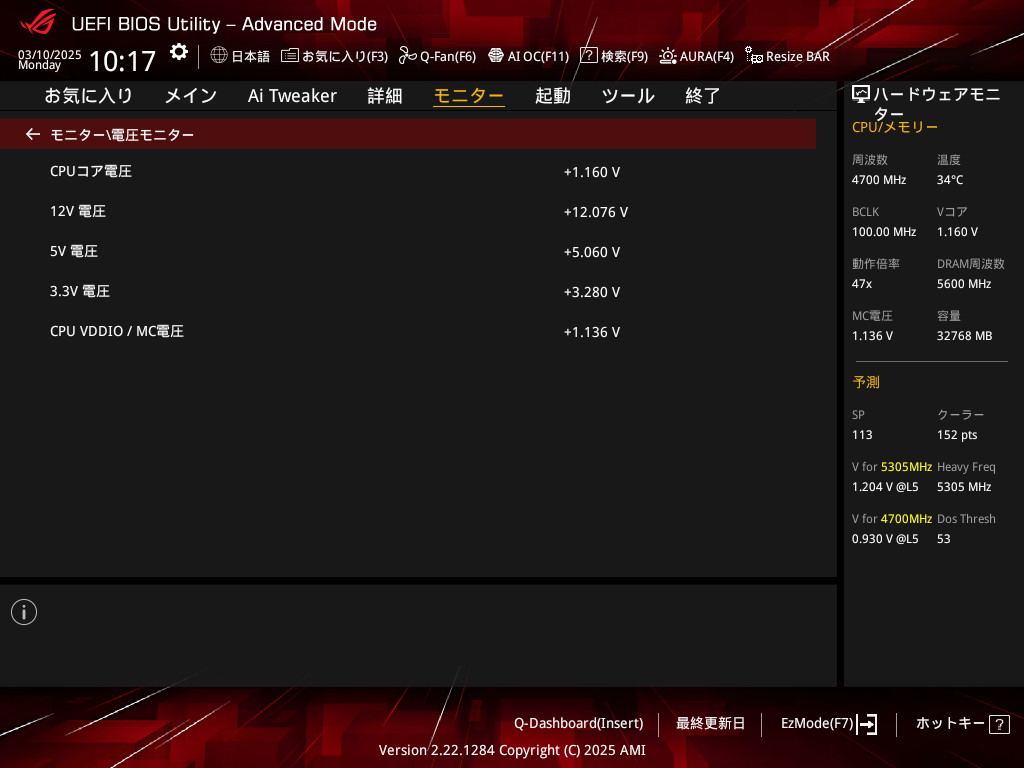
Task: Click +3.280 V value
Action: click(592, 292)
